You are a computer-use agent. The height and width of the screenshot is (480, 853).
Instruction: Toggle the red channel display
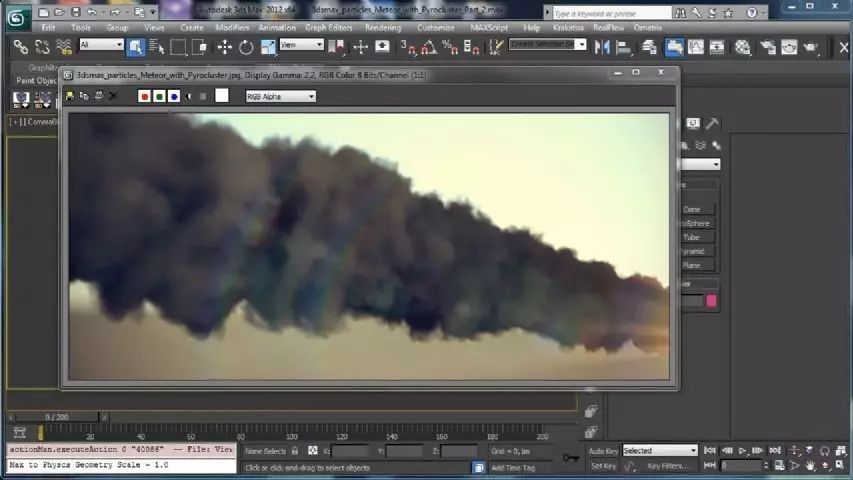144,96
